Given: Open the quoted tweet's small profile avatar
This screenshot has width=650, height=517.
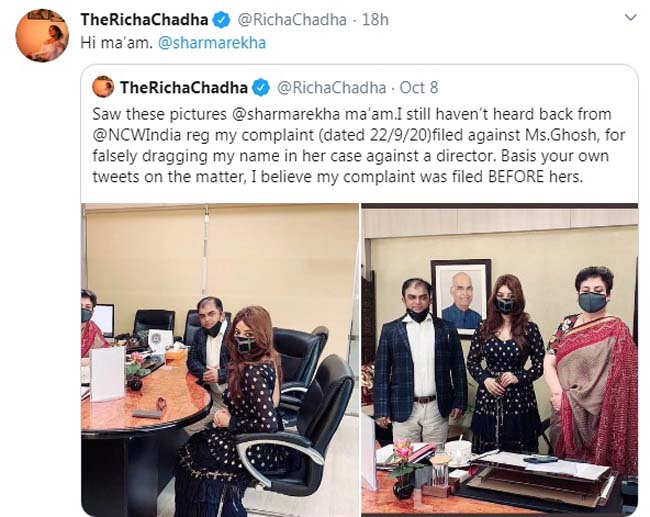Looking at the screenshot, I should (104, 86).
